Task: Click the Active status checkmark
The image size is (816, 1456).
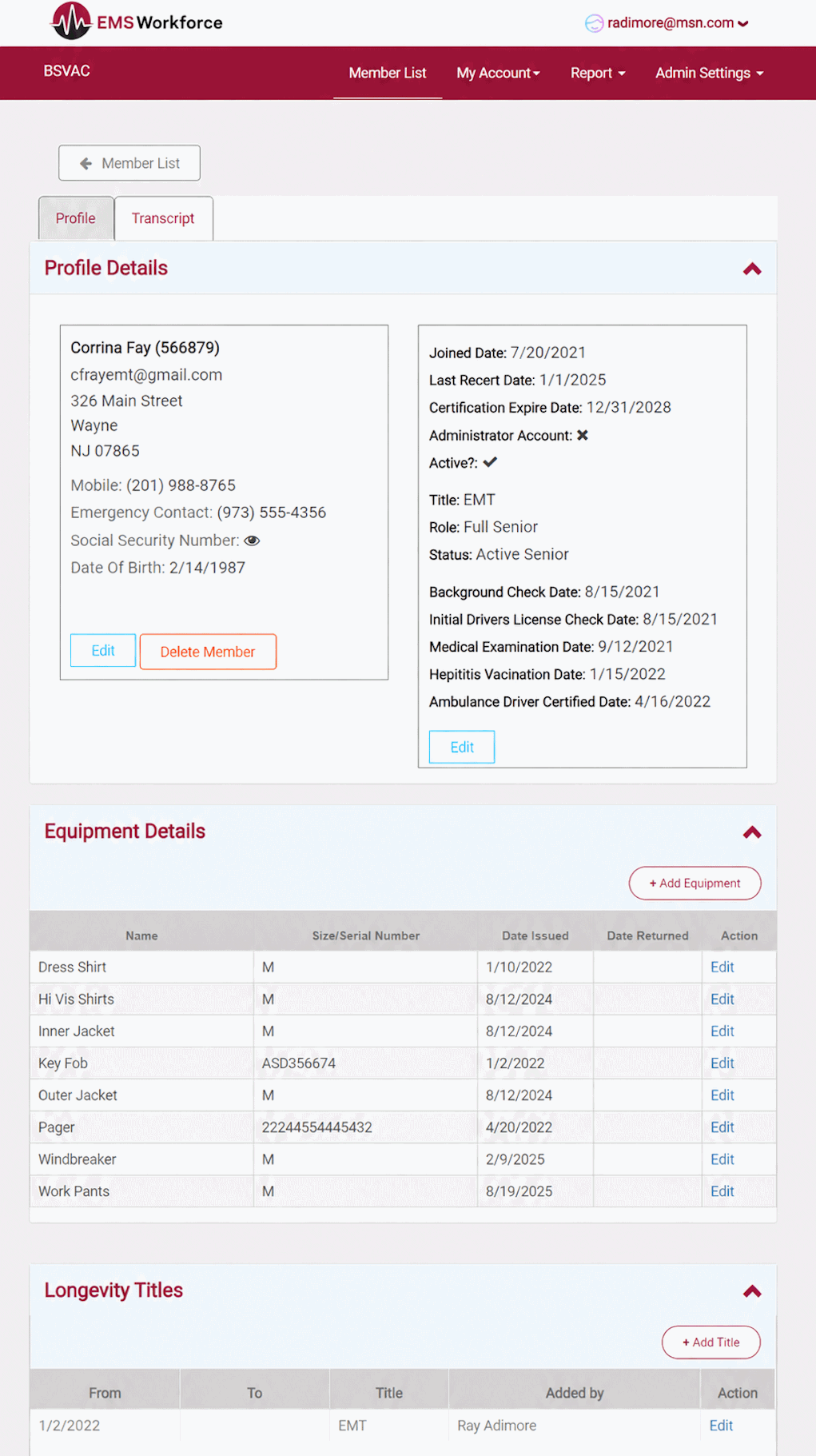Action: (490, 462)
